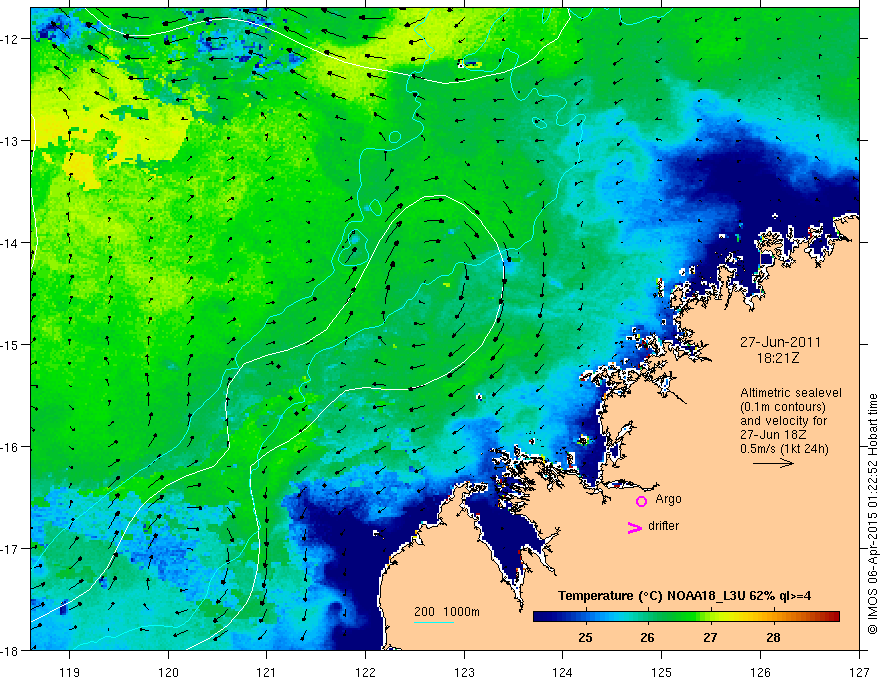
Task: Click the longitude axis label 120
Action: [x=168, y=672]
